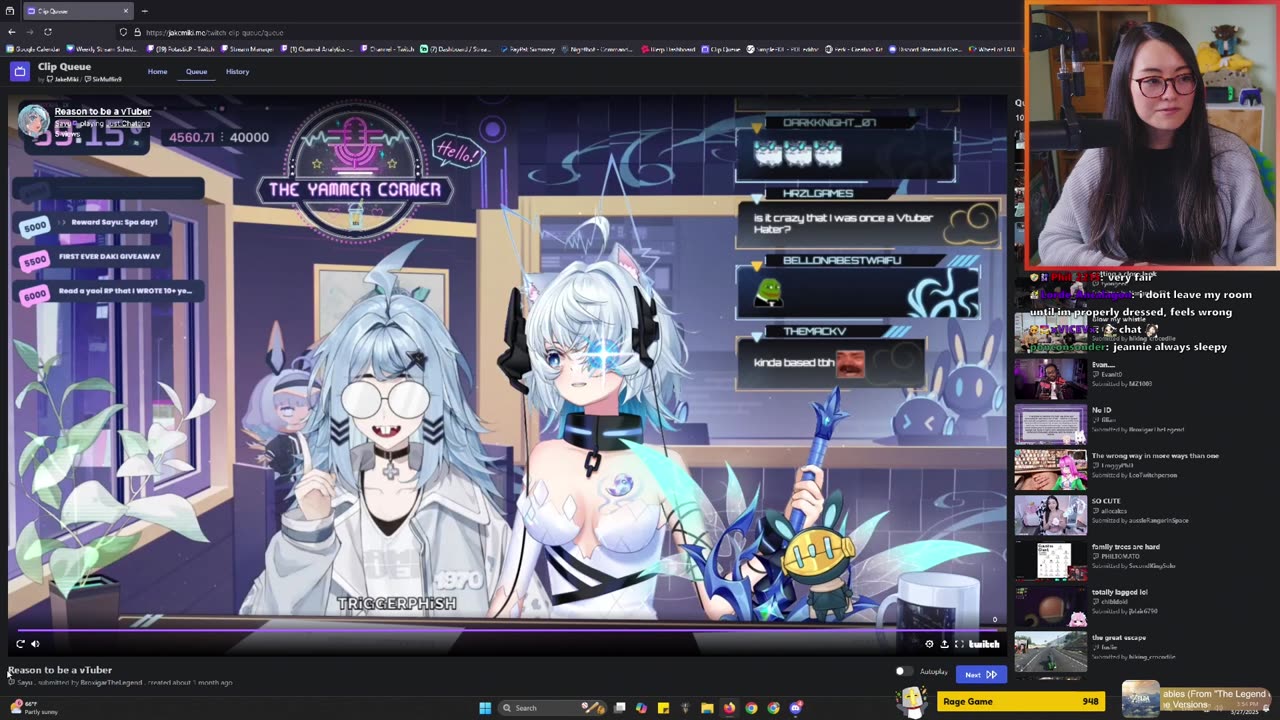
Task: Select the 'No ID' clip in queue
Action: (1050, 424)
